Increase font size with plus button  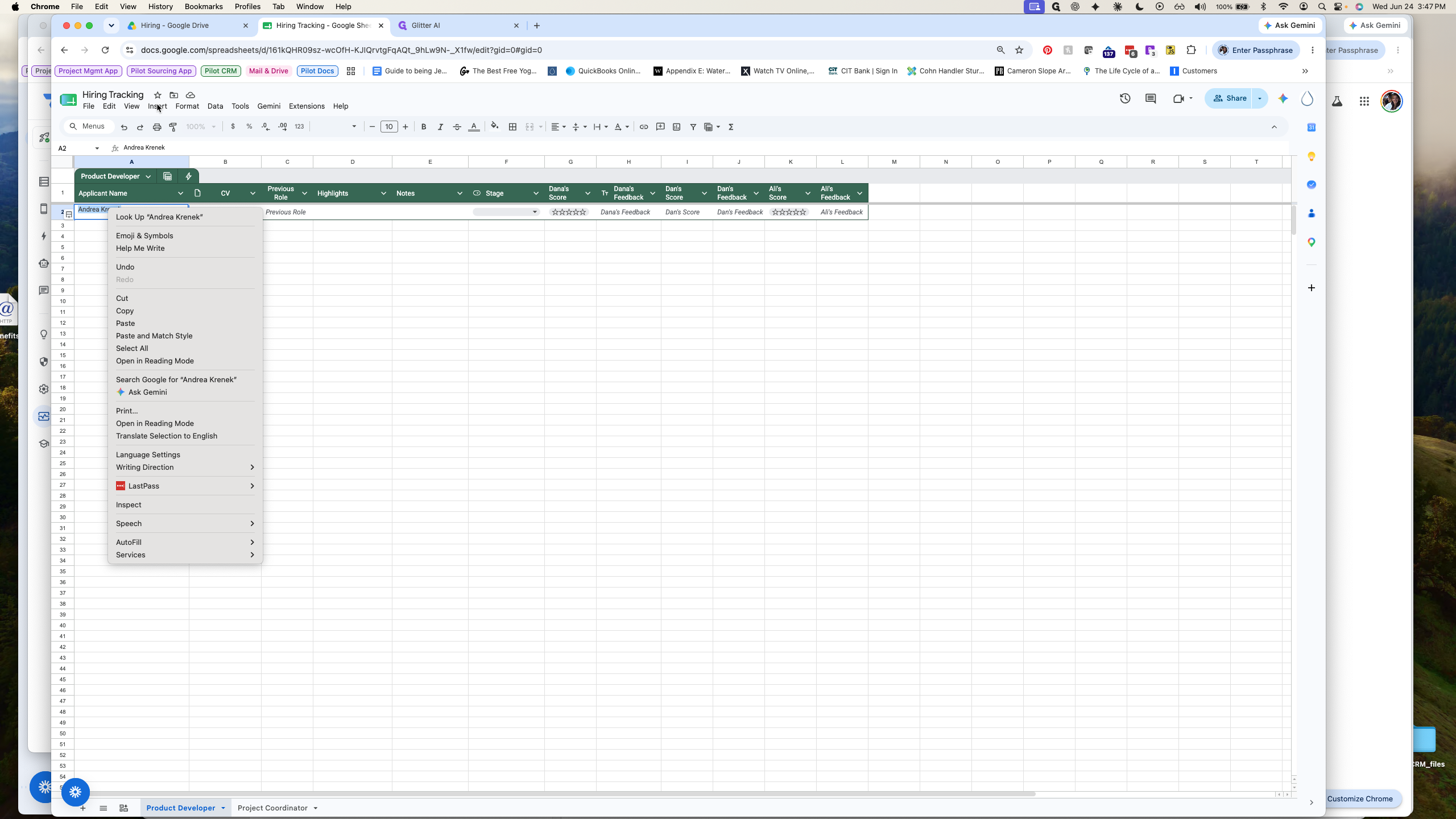tap(406, 127)
